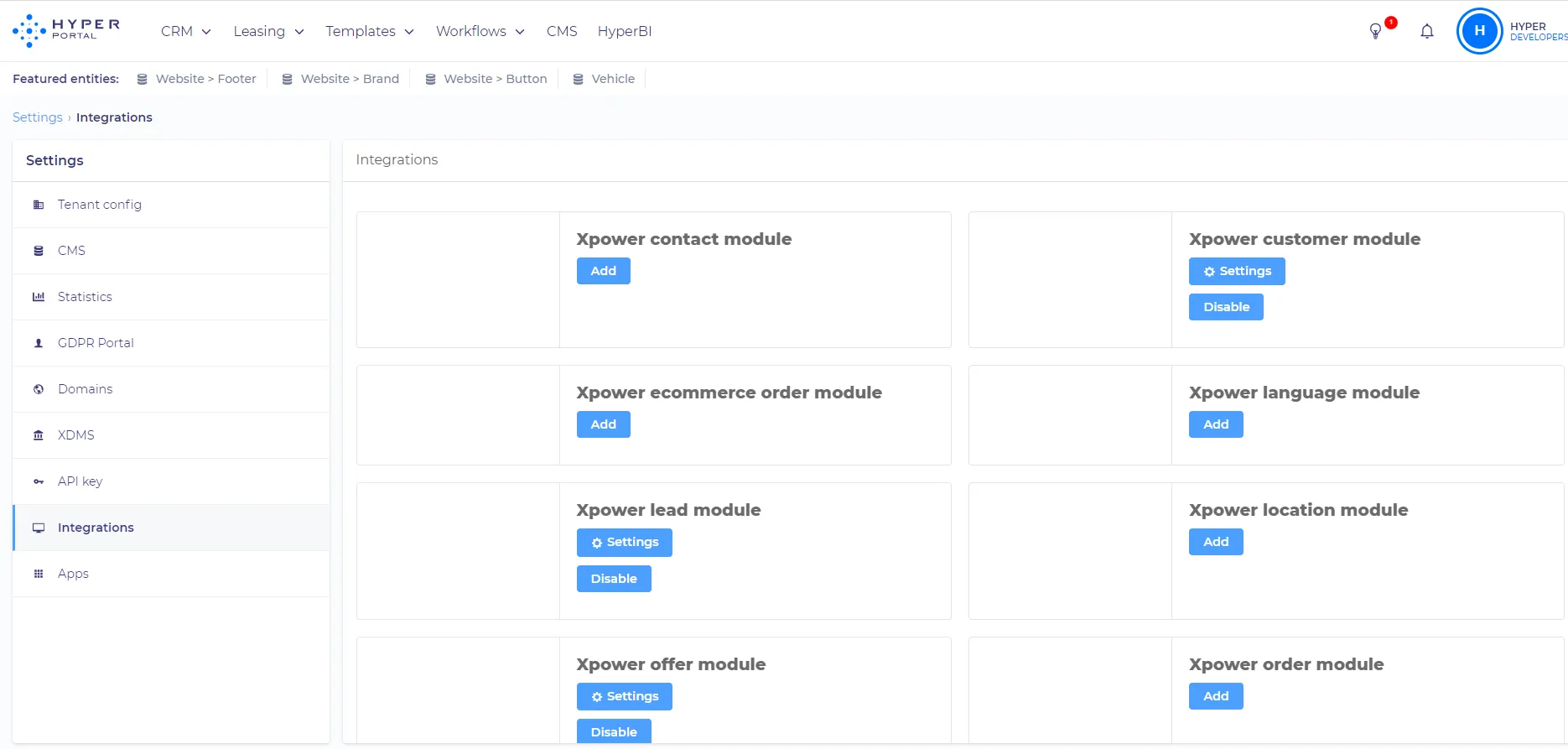Click the Integrations breadcrumb text
The width and height of the screenshot is (1568, 749).
tap(114, 117)
